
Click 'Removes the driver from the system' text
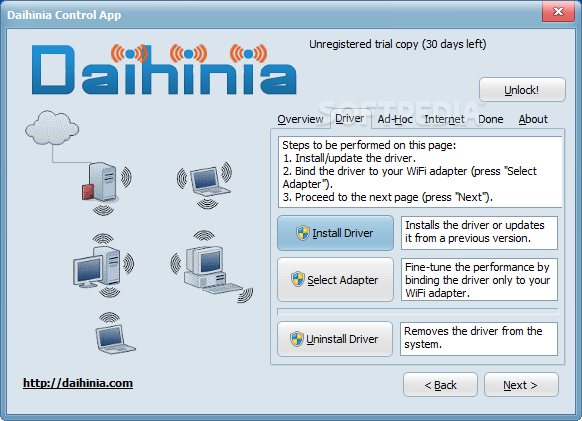(x=479, y=339)
